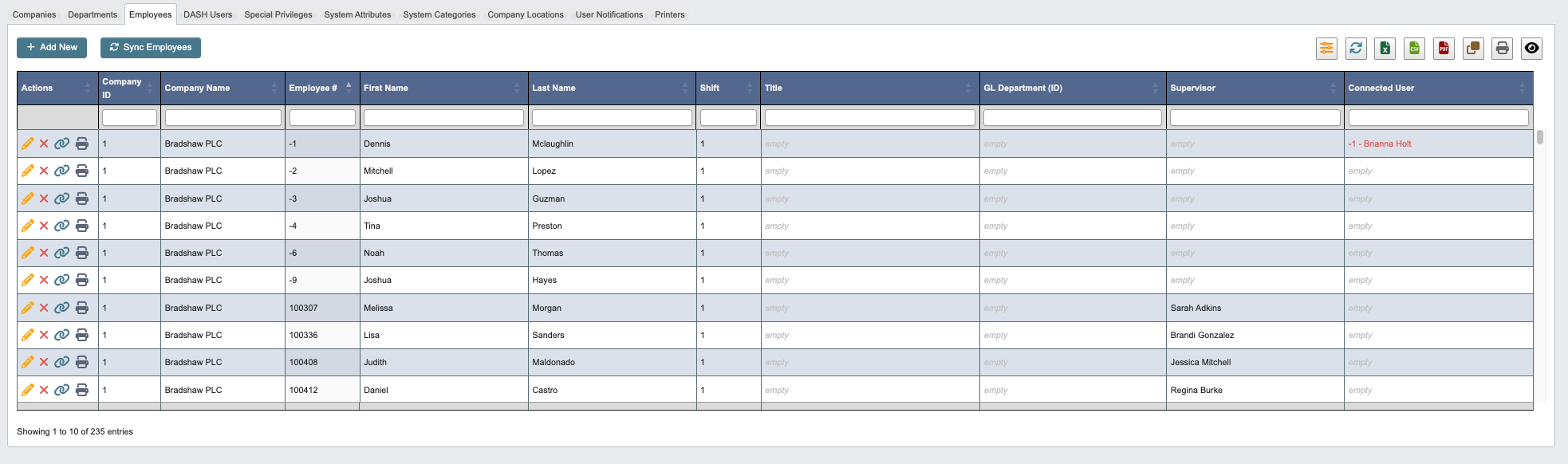Sort by the Shift column header
1568x464 pixels.
728,88
